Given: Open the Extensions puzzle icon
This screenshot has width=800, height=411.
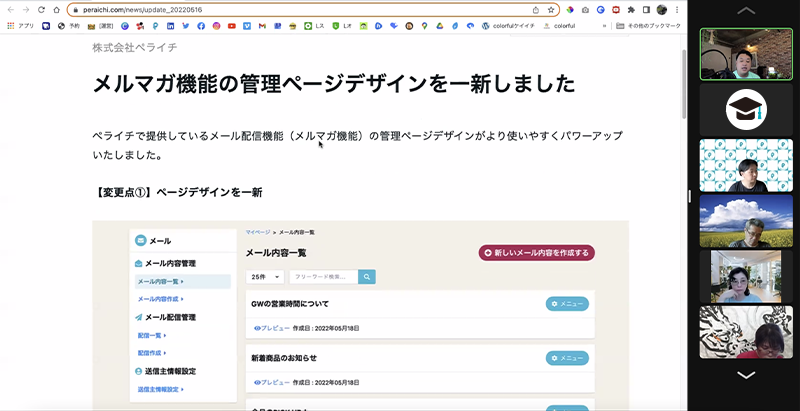Looking at the screenshot, I should (x=631, y=9).
